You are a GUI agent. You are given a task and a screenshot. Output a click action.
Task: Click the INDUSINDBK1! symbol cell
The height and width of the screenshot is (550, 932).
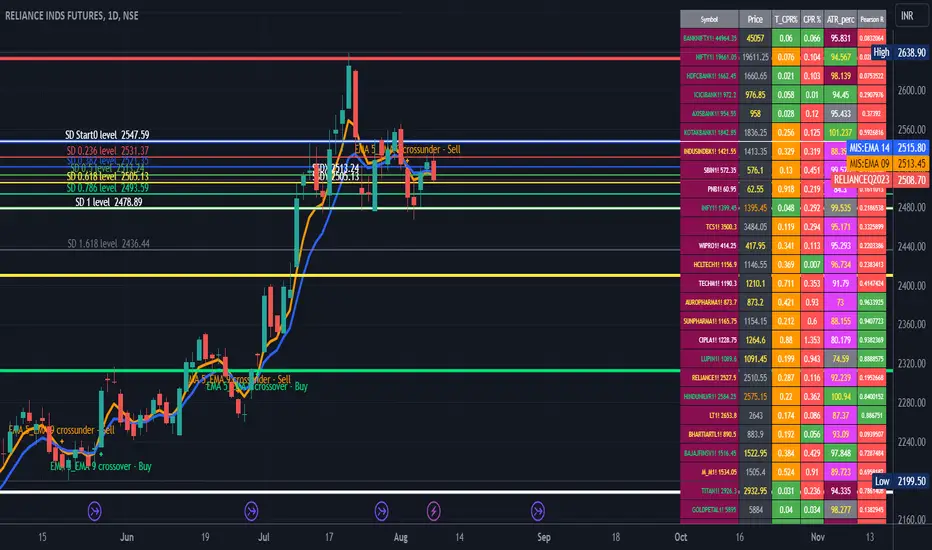[709, 151]
